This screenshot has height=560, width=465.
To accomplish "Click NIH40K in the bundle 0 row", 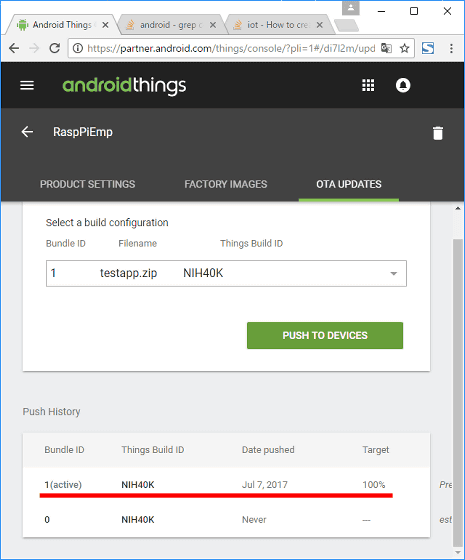I will pyautogui.click(x=138, y=520).
